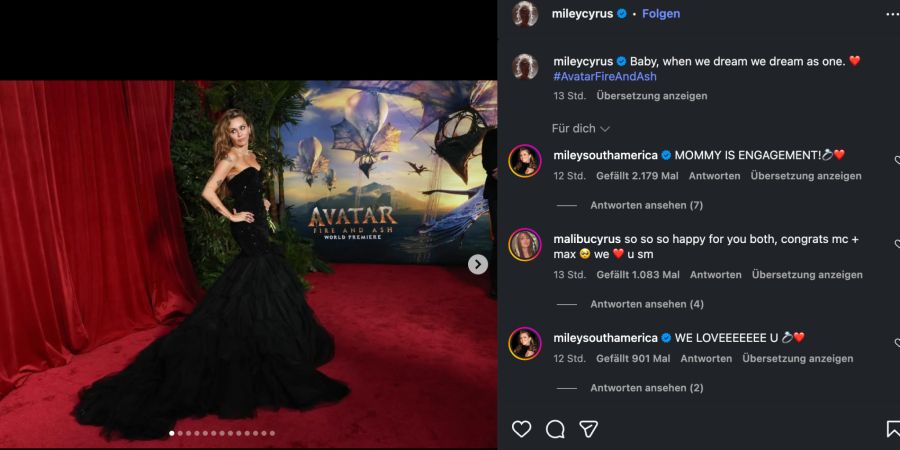Expand Antworten ansehen (2) replies

click(646, 387)
